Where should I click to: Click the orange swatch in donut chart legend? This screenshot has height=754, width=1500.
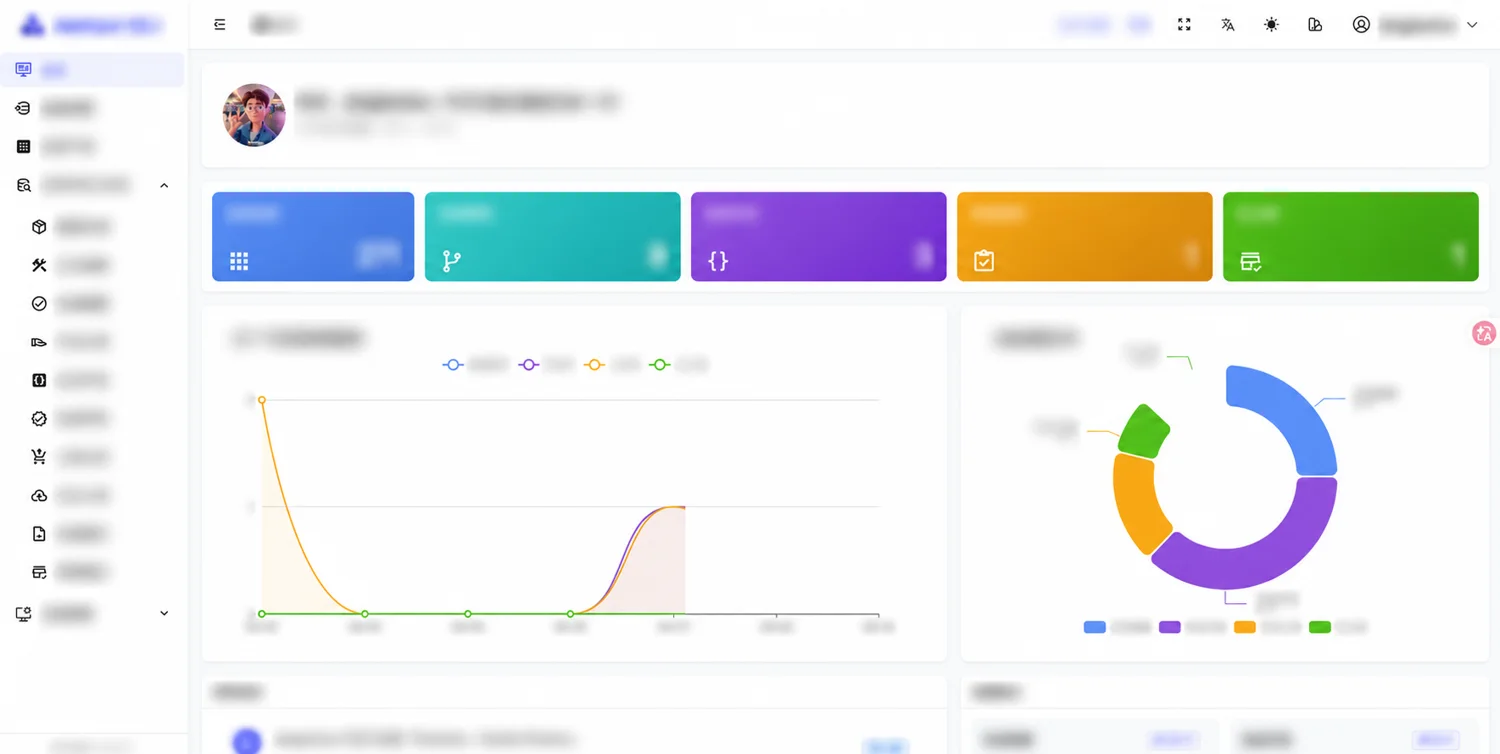point(1245,627)
